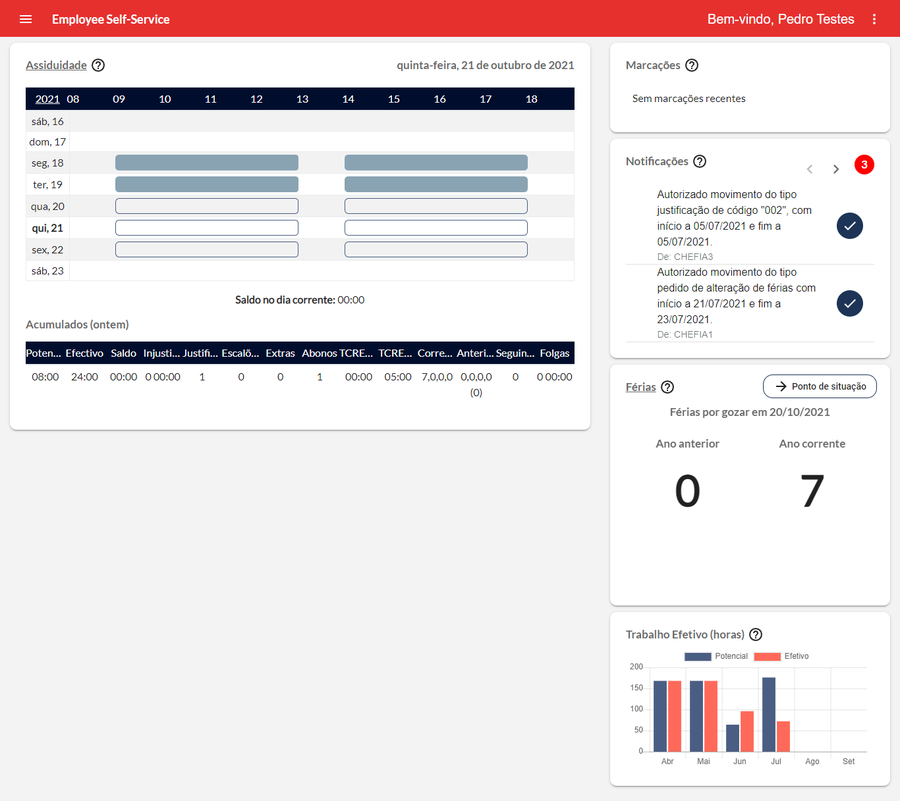Select Wednesday 20 afternoon shift bar
Image resolution: width=900 pixels, height=801 pixels.
click(x=436, y=206)
